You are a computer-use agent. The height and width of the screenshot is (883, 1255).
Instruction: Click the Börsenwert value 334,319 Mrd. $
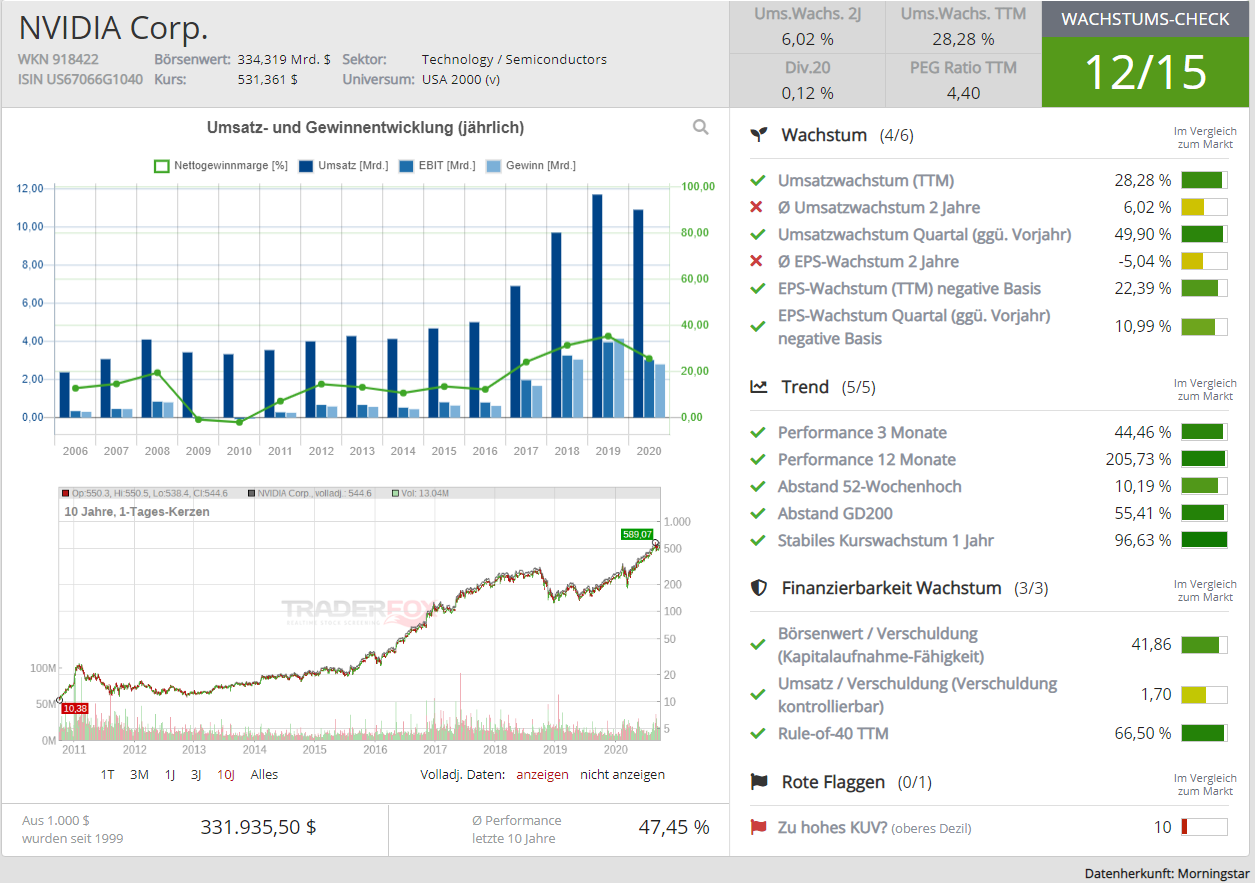[x=284, y=59]
